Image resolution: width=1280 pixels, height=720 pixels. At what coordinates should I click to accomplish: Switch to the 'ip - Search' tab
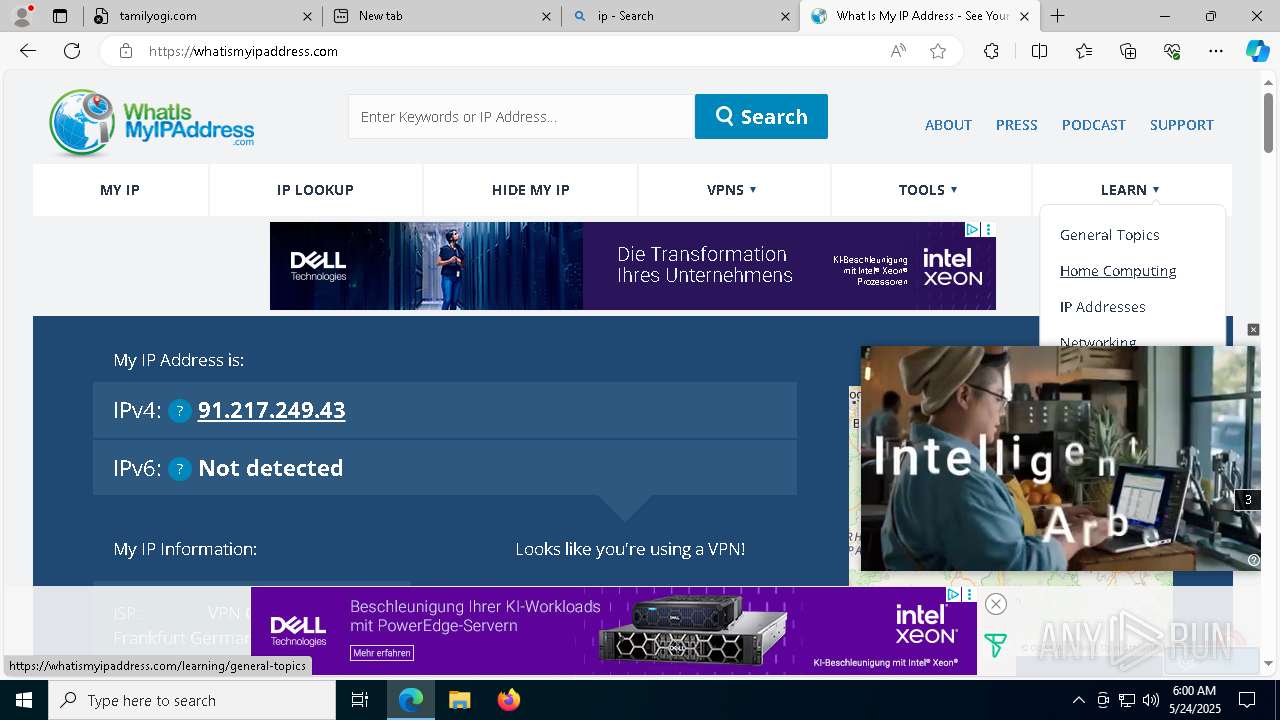(x=680, y=16)
